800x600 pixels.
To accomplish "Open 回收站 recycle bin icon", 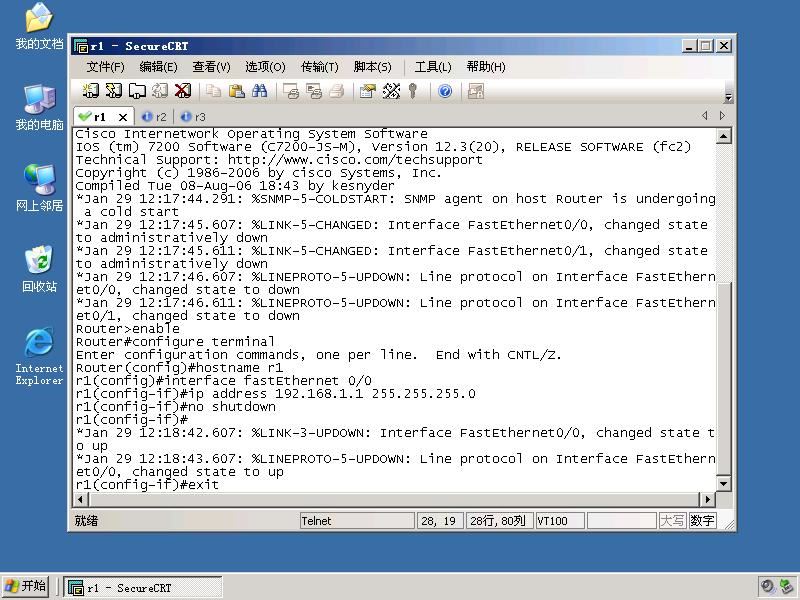I will point(39,269).
